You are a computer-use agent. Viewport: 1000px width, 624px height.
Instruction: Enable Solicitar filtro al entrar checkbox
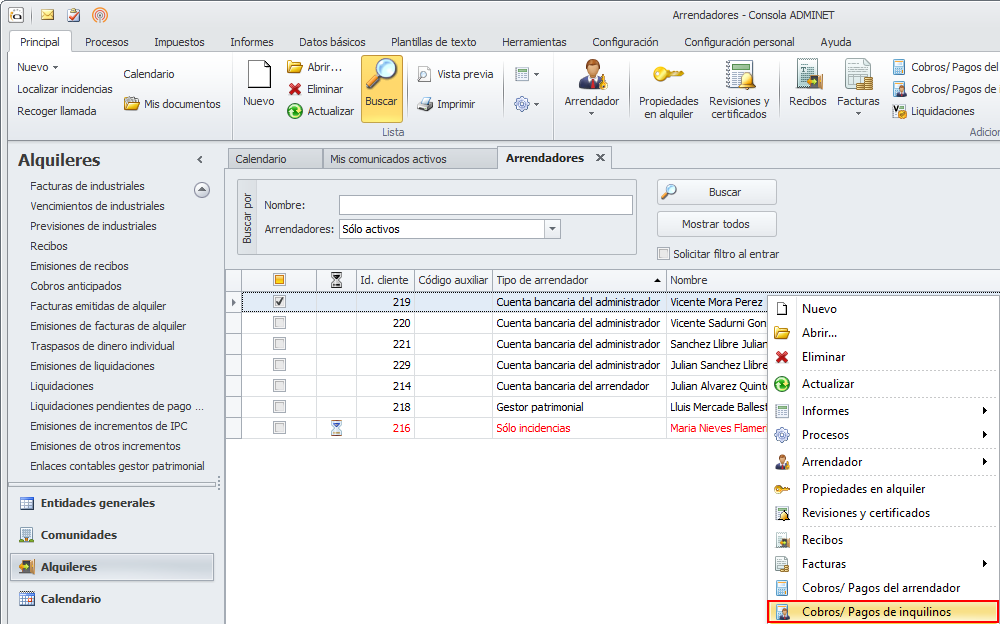(664, 254)
